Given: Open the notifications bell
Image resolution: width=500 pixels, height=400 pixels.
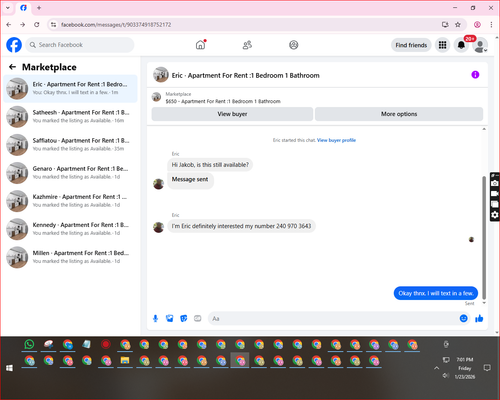Looking at the screenshot, I should 461,45.
